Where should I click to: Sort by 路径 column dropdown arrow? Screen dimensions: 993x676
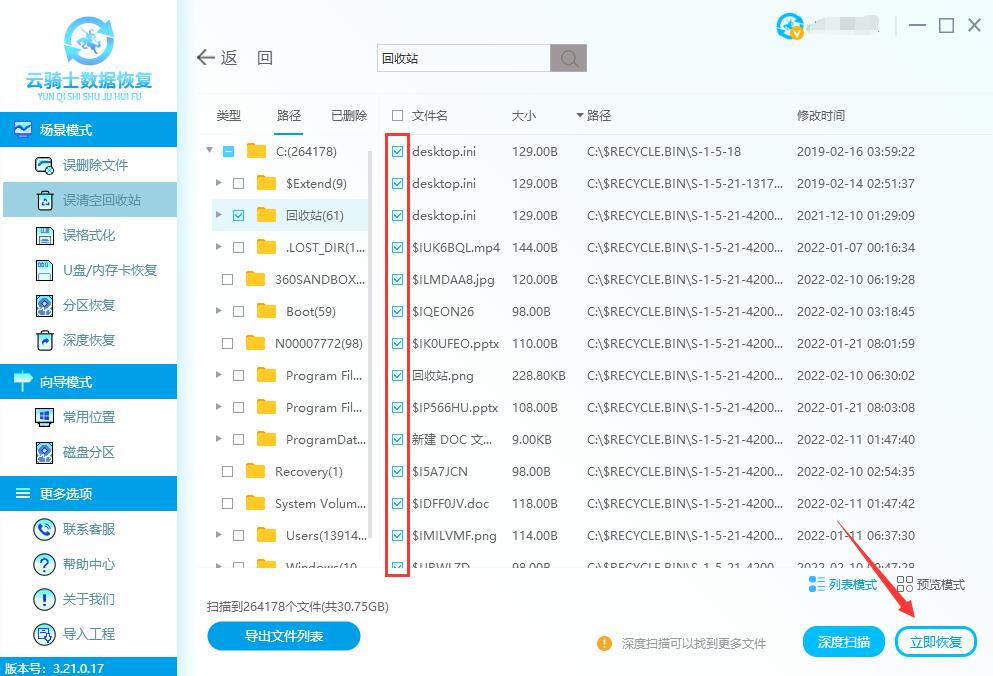[579, 115]
